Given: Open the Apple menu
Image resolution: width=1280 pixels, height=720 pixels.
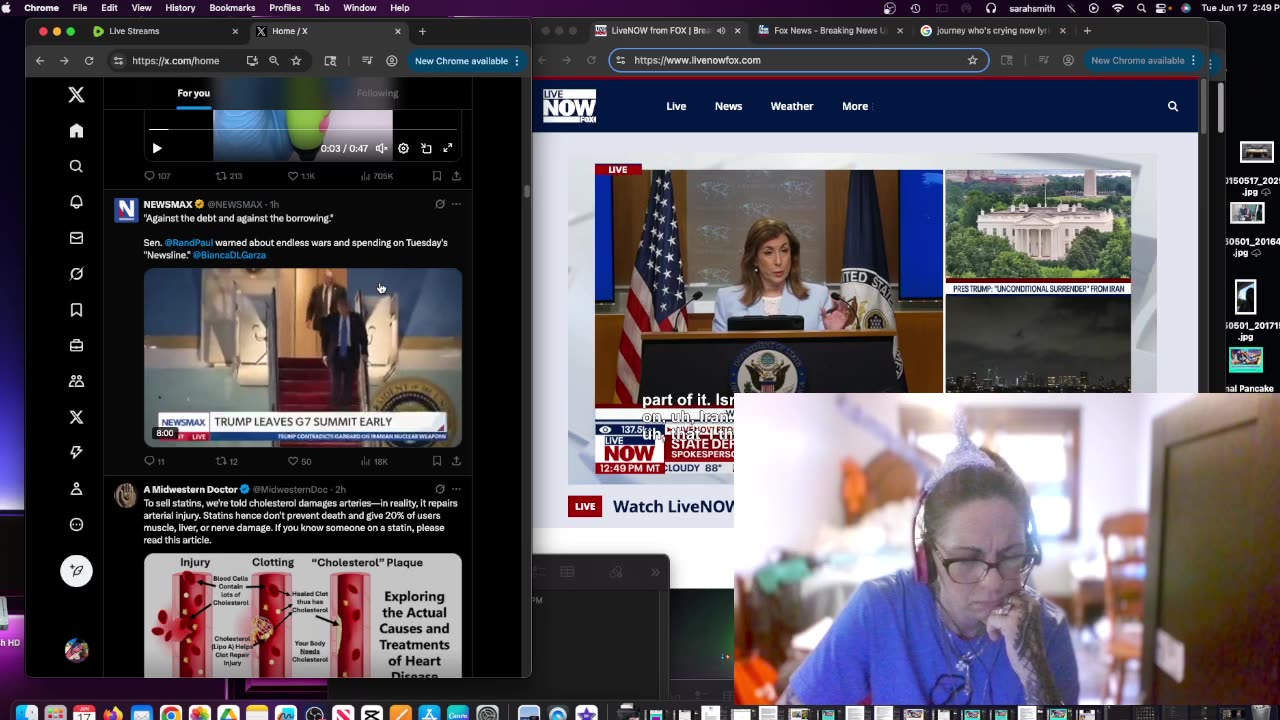Looking at the screenshot, I should pyautogui.click(x=8, y=8).
